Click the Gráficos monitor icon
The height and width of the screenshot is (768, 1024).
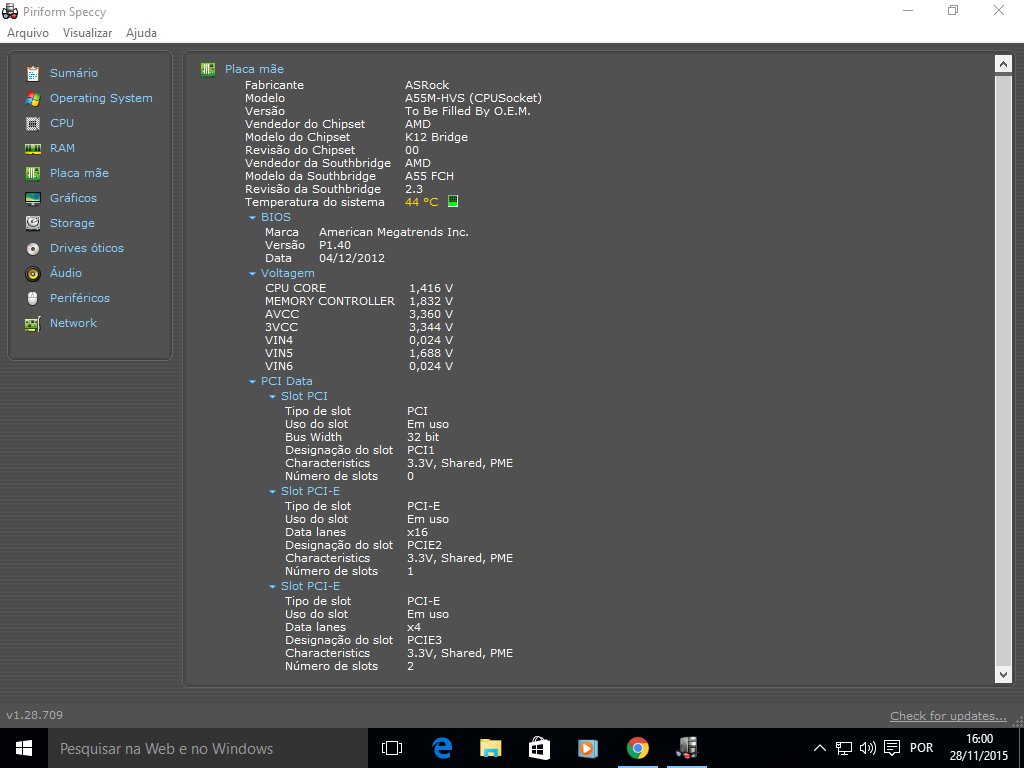coord(33,198)
